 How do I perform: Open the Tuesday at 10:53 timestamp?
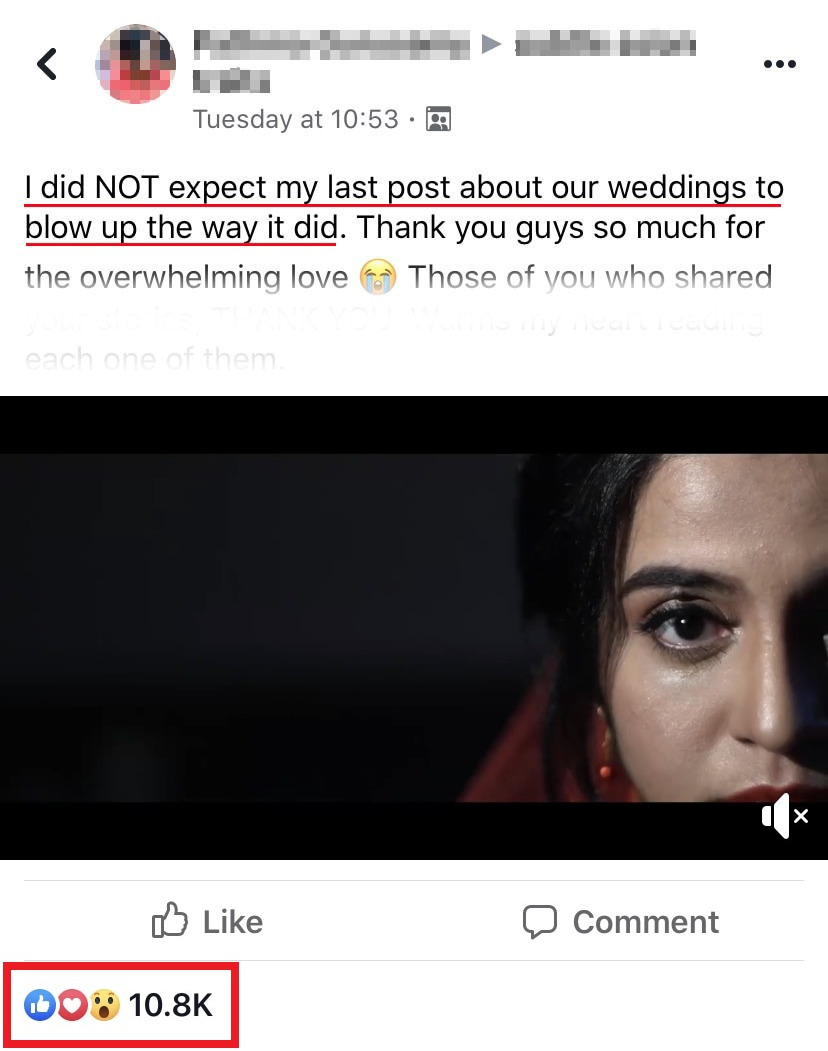coord(296,119)
